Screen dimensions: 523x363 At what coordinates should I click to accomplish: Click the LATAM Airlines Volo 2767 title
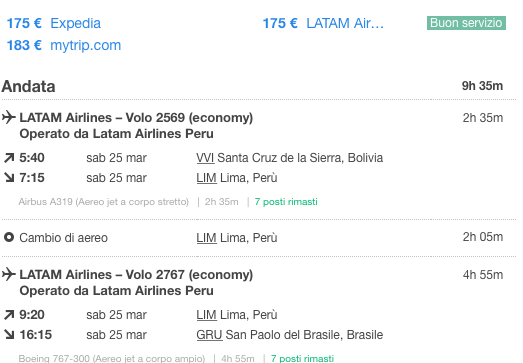point(136,275)
